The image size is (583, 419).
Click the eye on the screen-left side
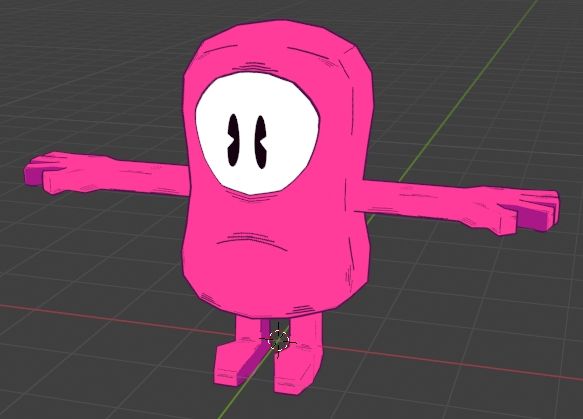coord(233,140)
